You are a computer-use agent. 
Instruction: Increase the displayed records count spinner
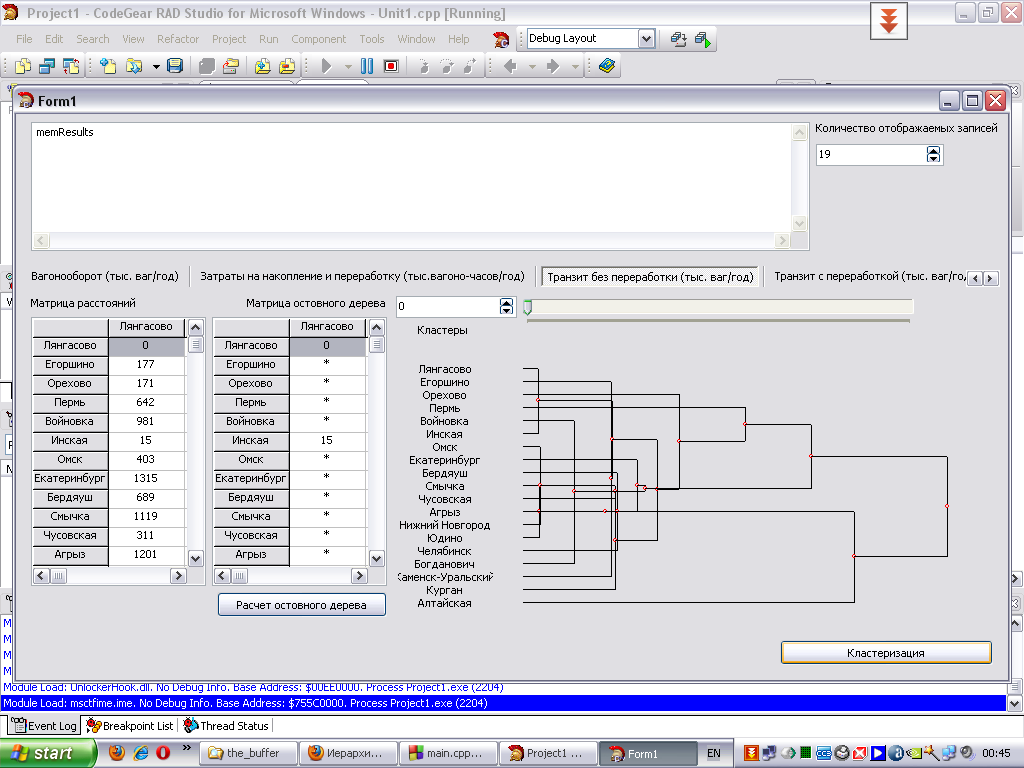pos(934,151)
